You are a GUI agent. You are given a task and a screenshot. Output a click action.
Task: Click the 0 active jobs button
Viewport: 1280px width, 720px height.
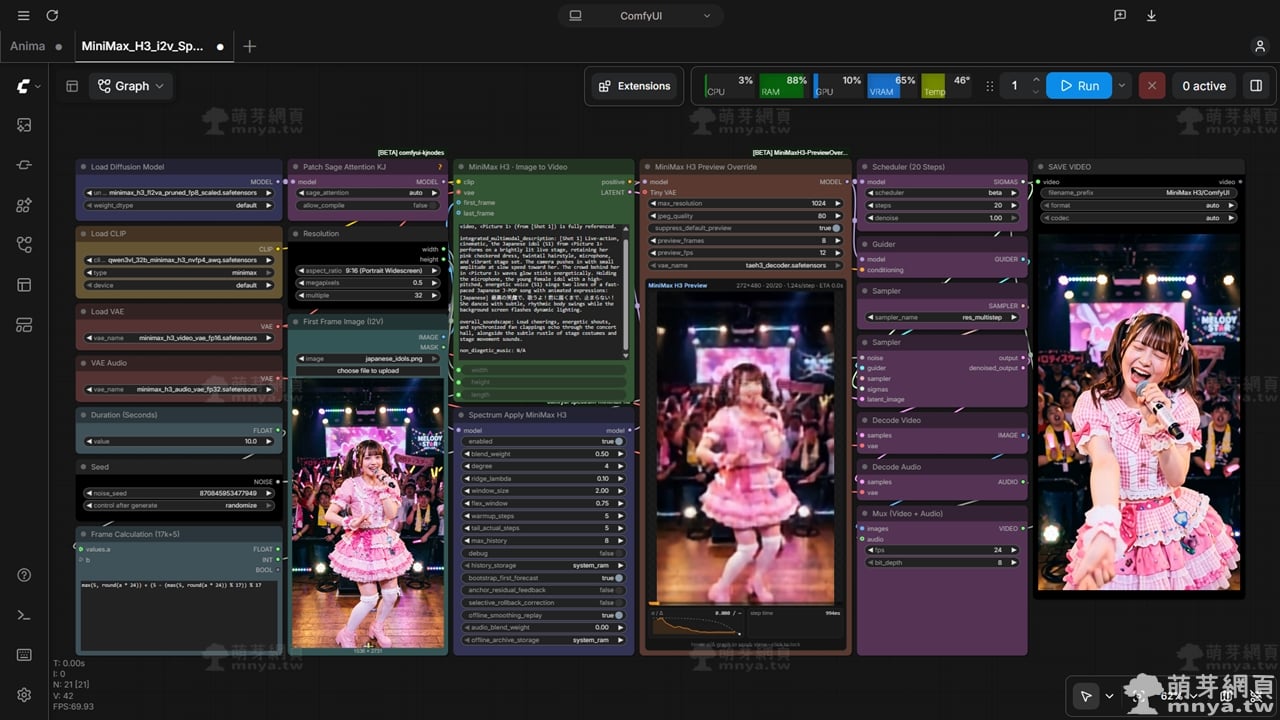(x=1204, y=86)
